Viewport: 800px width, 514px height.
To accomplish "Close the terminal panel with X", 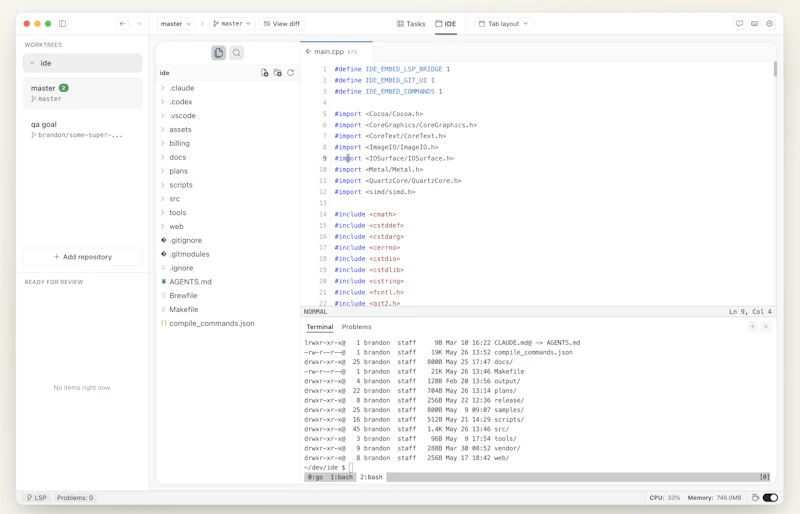I will point(766,327).
